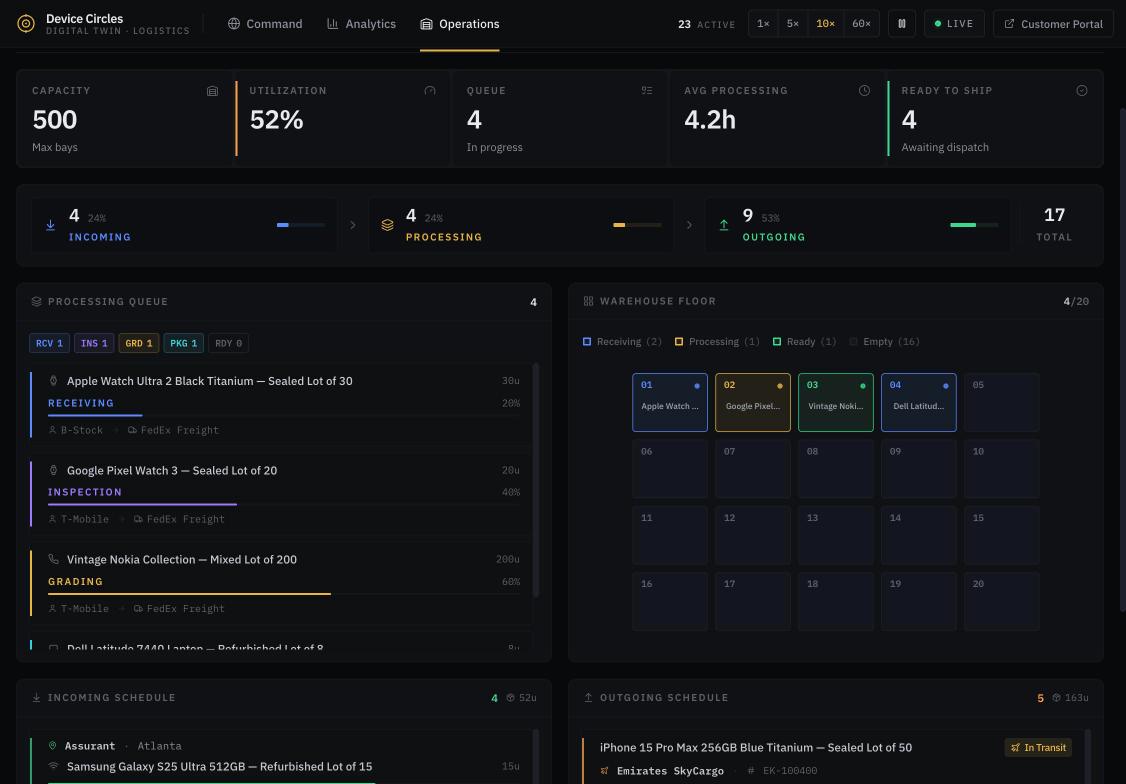The image size is (1126, 784).
Task: Click the Device Circles logo icon
Action: pyautogui.click(x=26, y=24)
